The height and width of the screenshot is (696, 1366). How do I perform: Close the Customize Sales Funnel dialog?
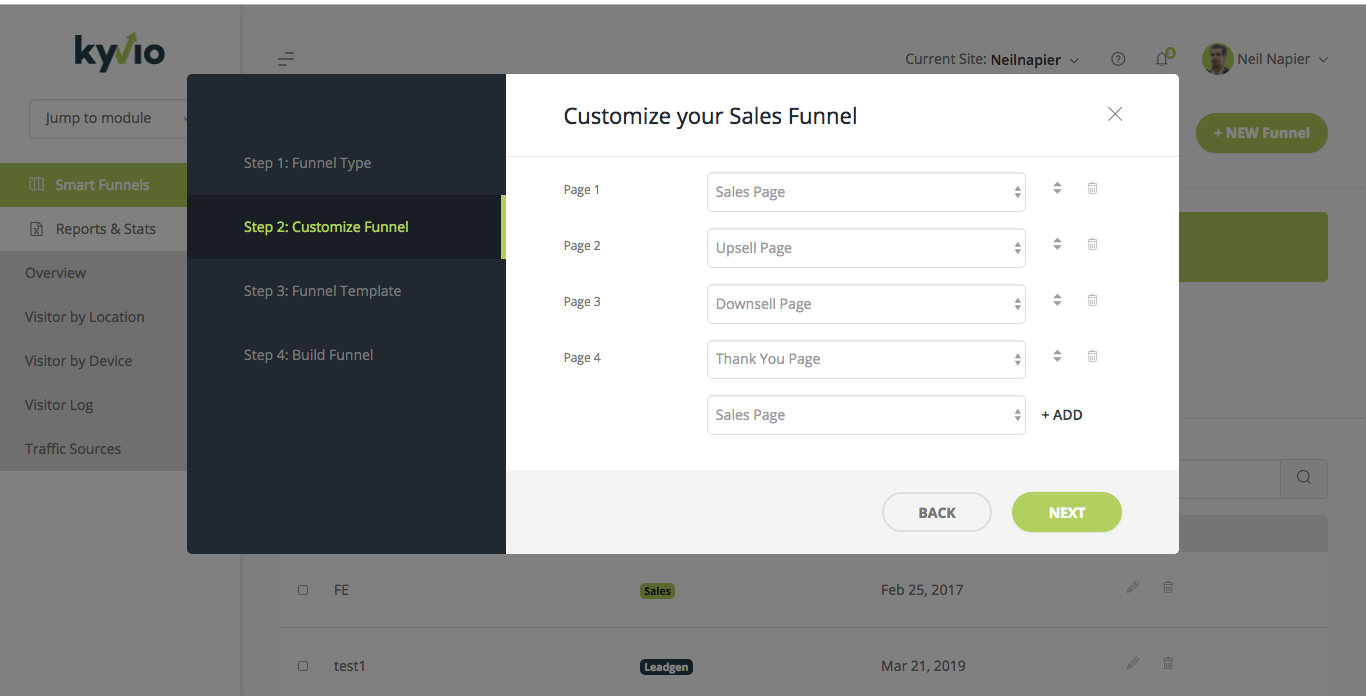(x=1115, y=114)
